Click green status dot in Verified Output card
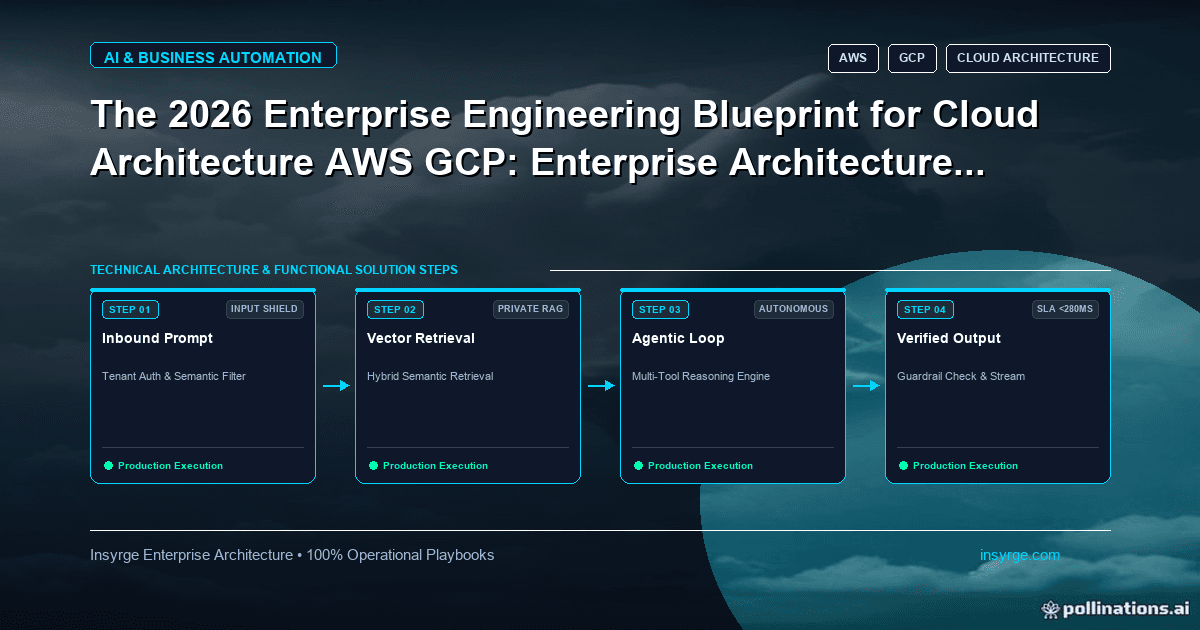Image resolution: width=1200 pixels, height=630 pixels. 903,466
